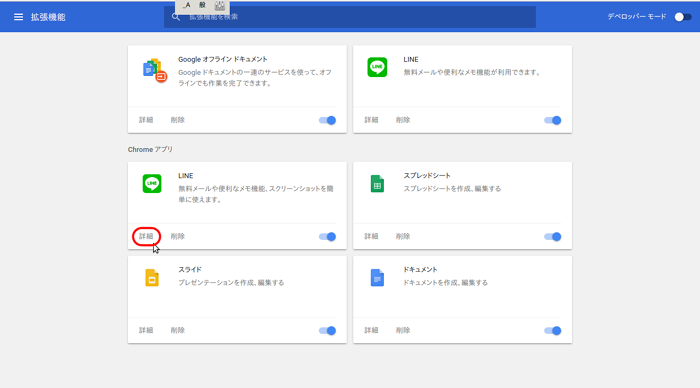Disable the ドキュメント app toggle
Image resolution: width=700 pixels, height=388 pixels.
coord(553,330)
